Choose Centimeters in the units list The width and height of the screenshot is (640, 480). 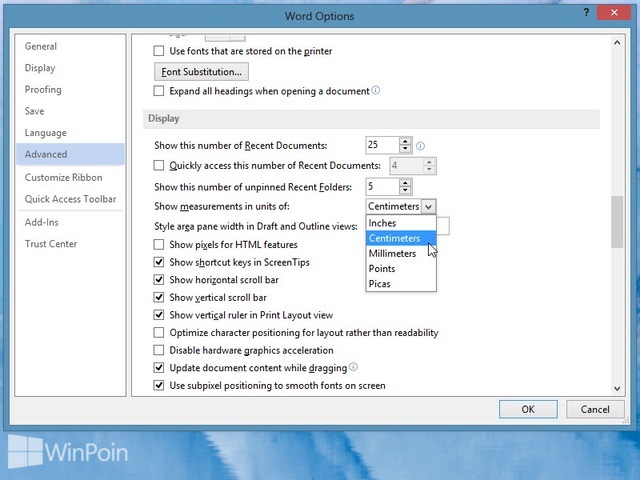[401, 238]
